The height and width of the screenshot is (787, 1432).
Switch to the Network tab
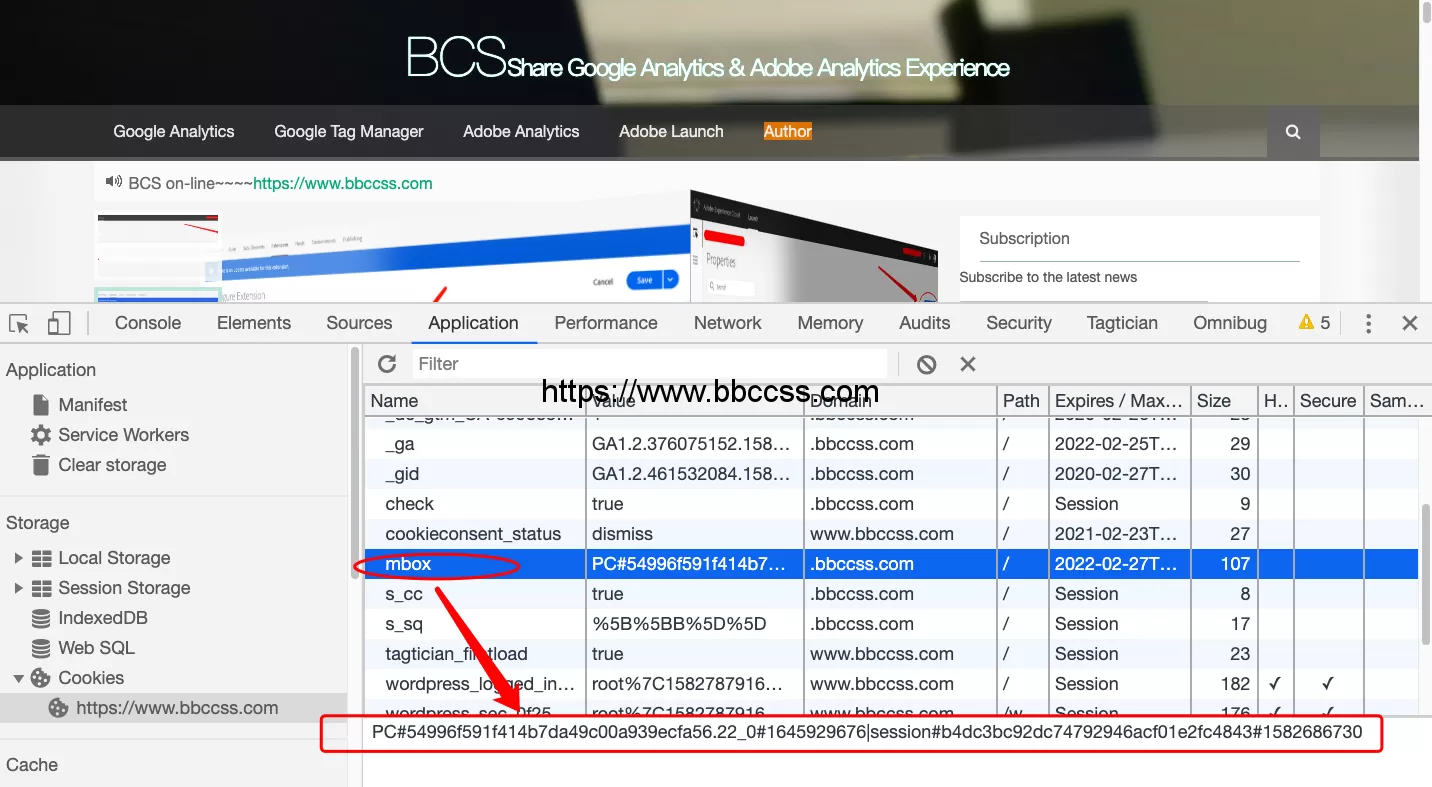tap(728, 323)
